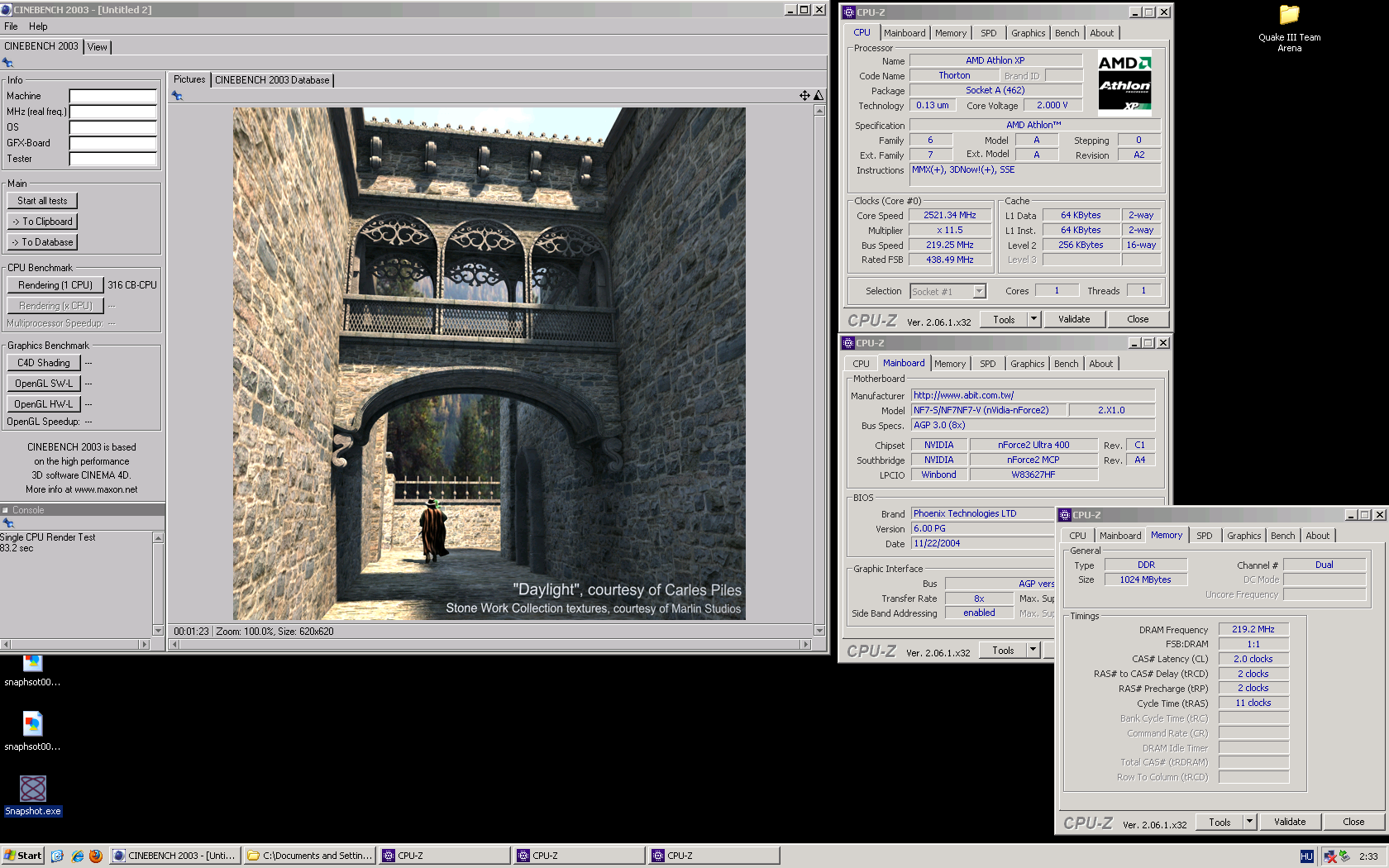Click Validate in CPU-Z CPU window

[x=1074, y=319]
